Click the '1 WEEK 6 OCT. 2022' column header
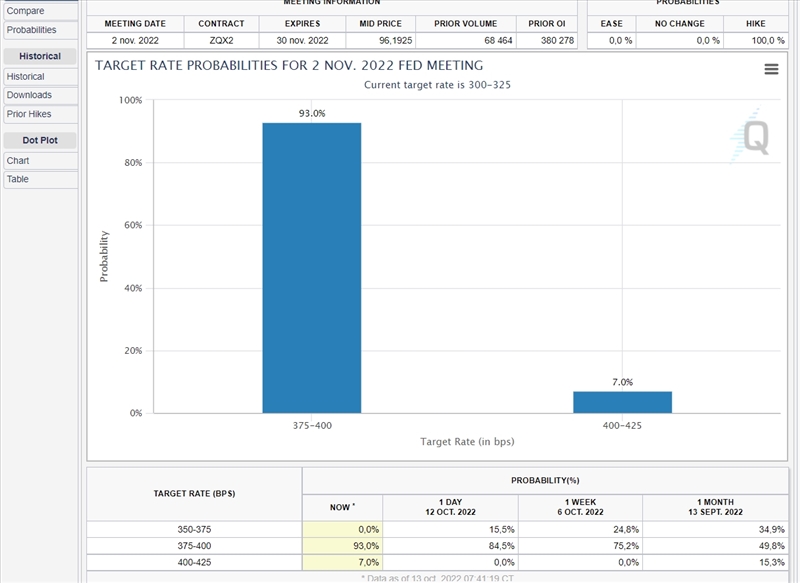Image resolution: width=800 pixels, height=583 pixels. point(580,508)
